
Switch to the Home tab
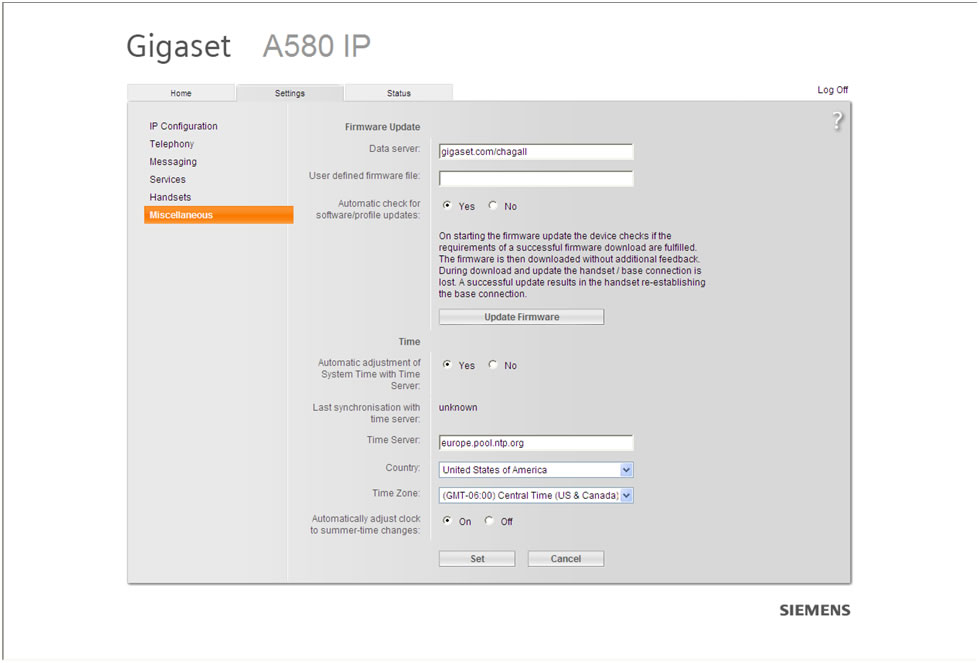tap(181, 93)
